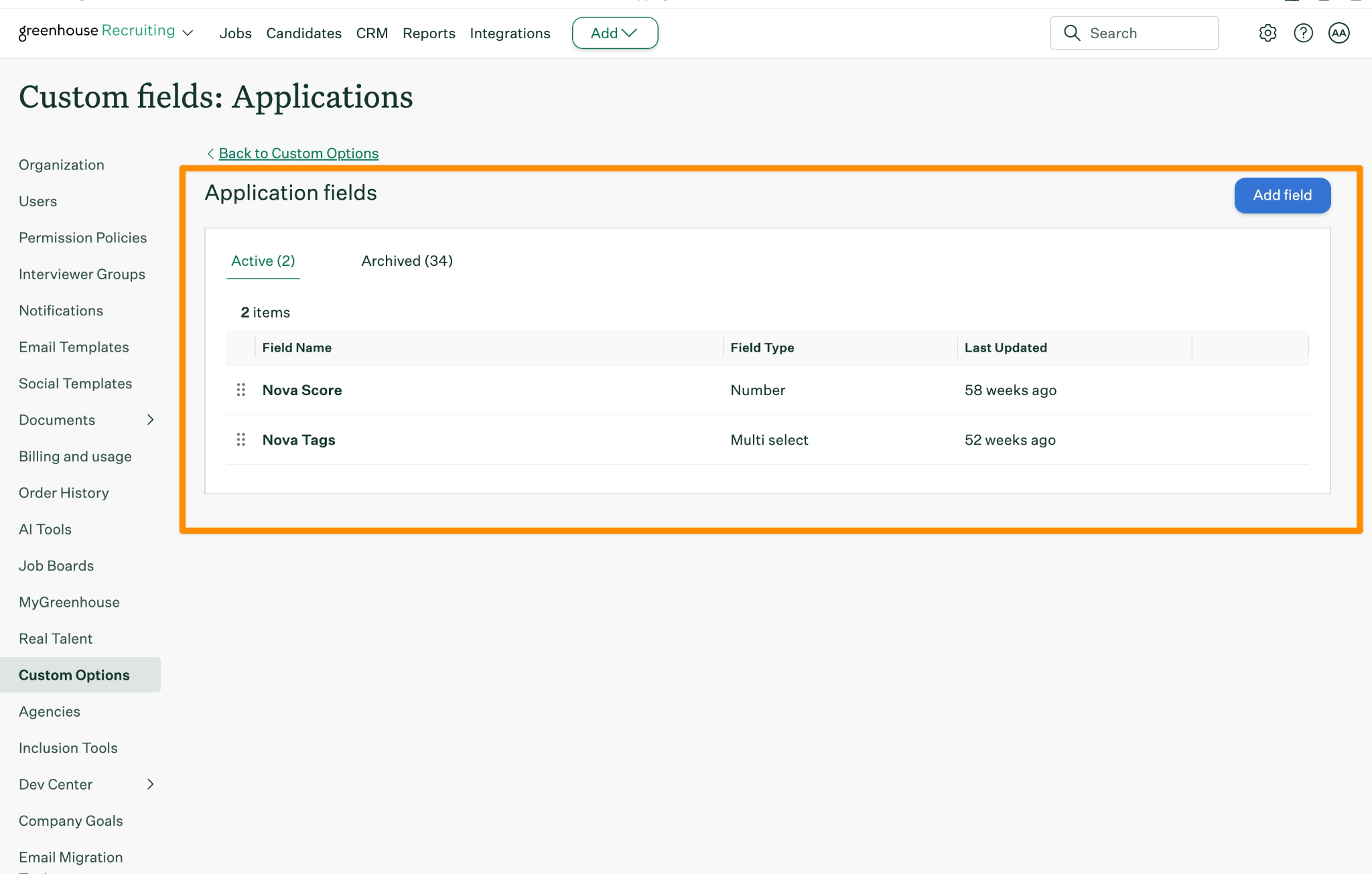This screenshot has width=1372, height=874.
Task: Click the Last Updated column header
Action: [x=1006, y=348]
